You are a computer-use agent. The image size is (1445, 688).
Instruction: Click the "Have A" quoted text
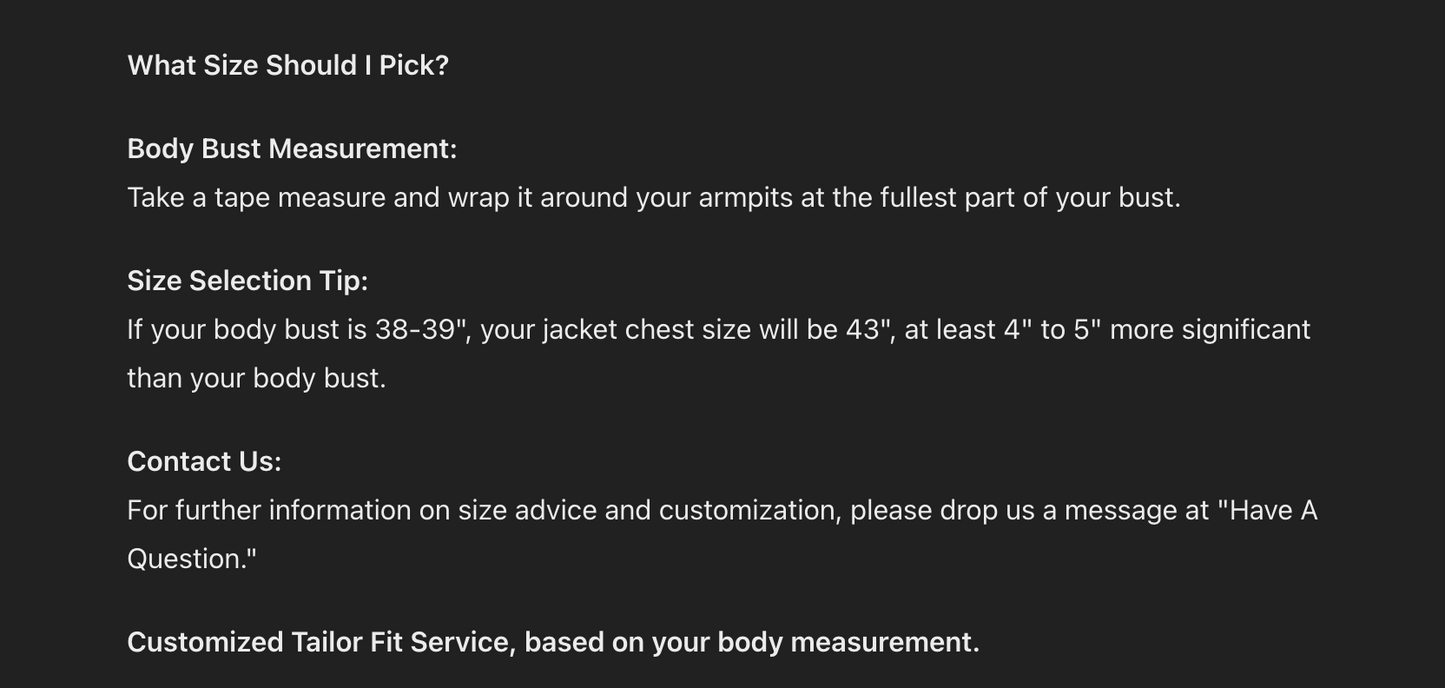(x=1268, y=511)
